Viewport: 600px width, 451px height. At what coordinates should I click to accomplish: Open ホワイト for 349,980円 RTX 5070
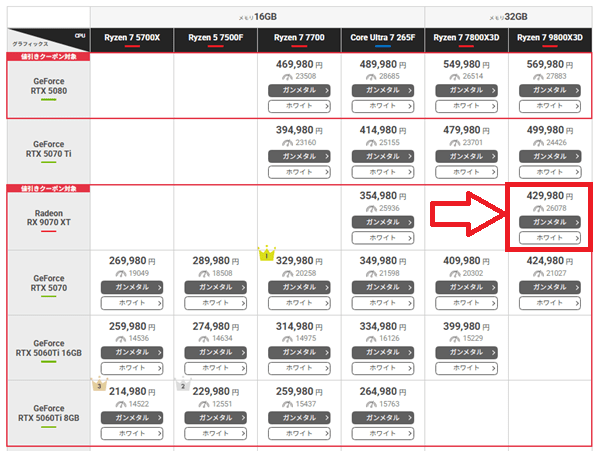coord(383,303)
